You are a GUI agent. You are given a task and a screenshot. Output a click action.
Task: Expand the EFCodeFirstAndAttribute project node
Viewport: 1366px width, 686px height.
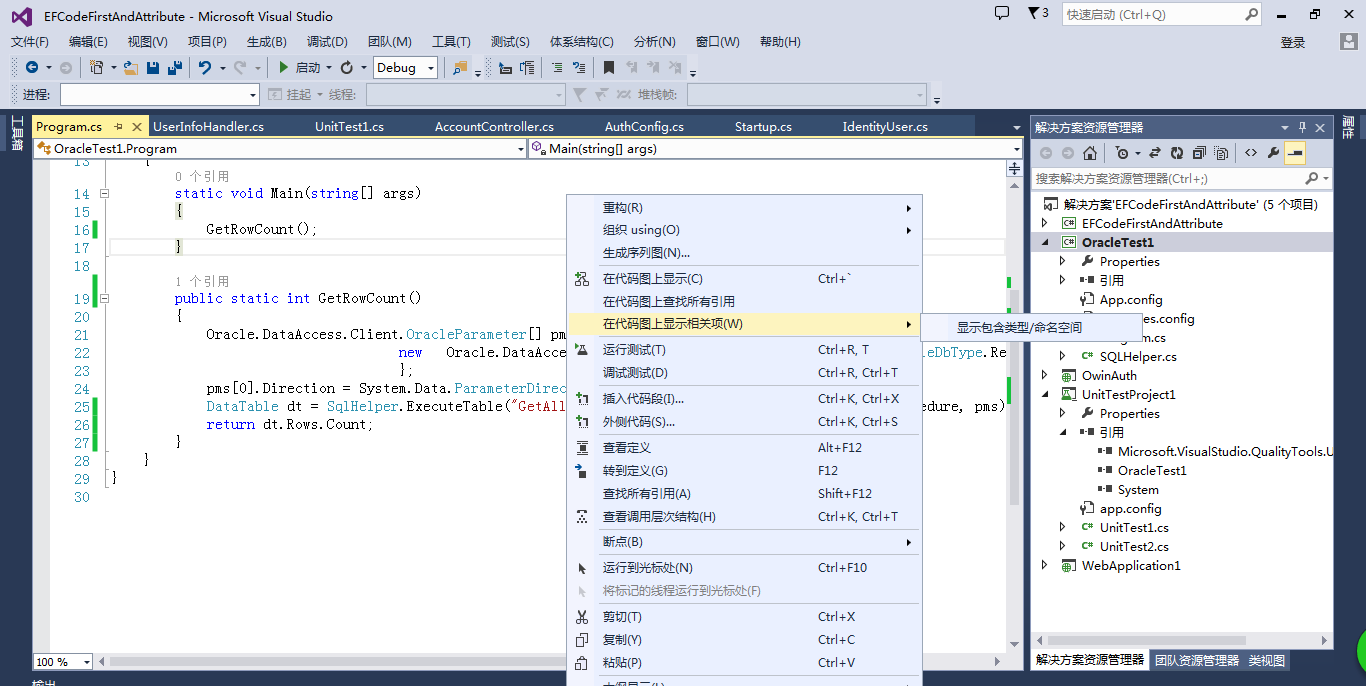1045,223
